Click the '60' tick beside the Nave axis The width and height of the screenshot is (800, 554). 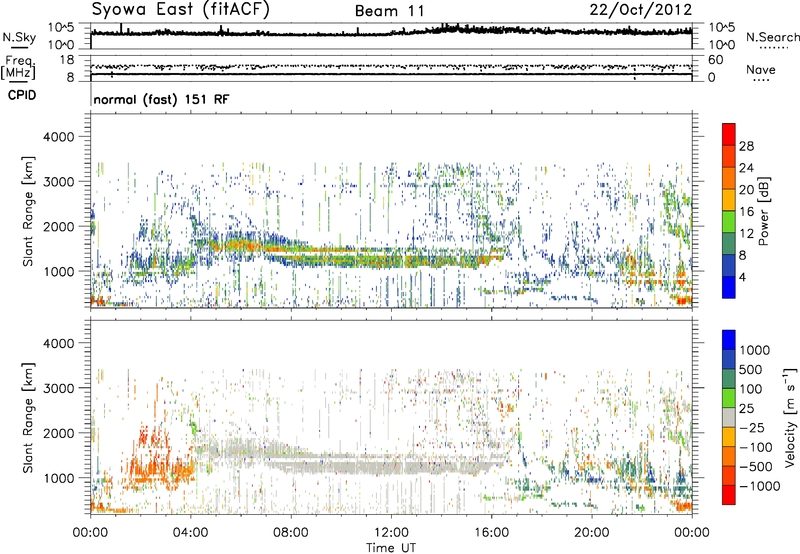click(716, 60)
